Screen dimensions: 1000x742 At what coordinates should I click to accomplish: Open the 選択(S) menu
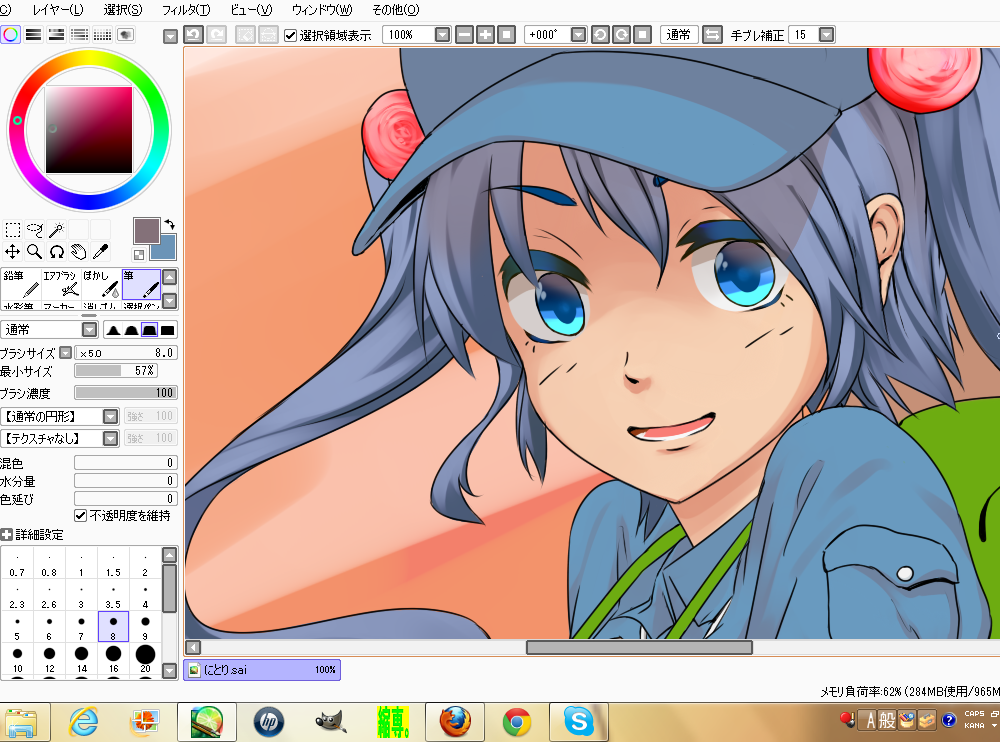123,10
